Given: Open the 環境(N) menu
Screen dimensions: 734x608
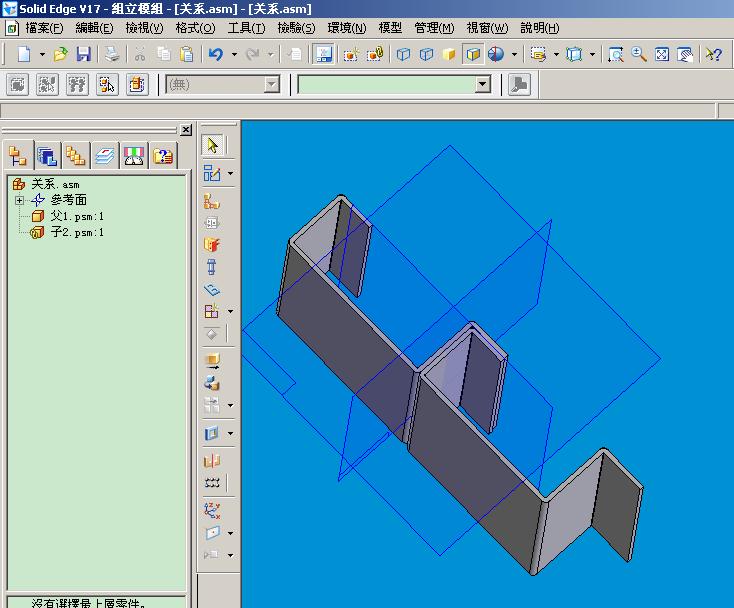Looking at the screenshot, I should tap(347, 28).
